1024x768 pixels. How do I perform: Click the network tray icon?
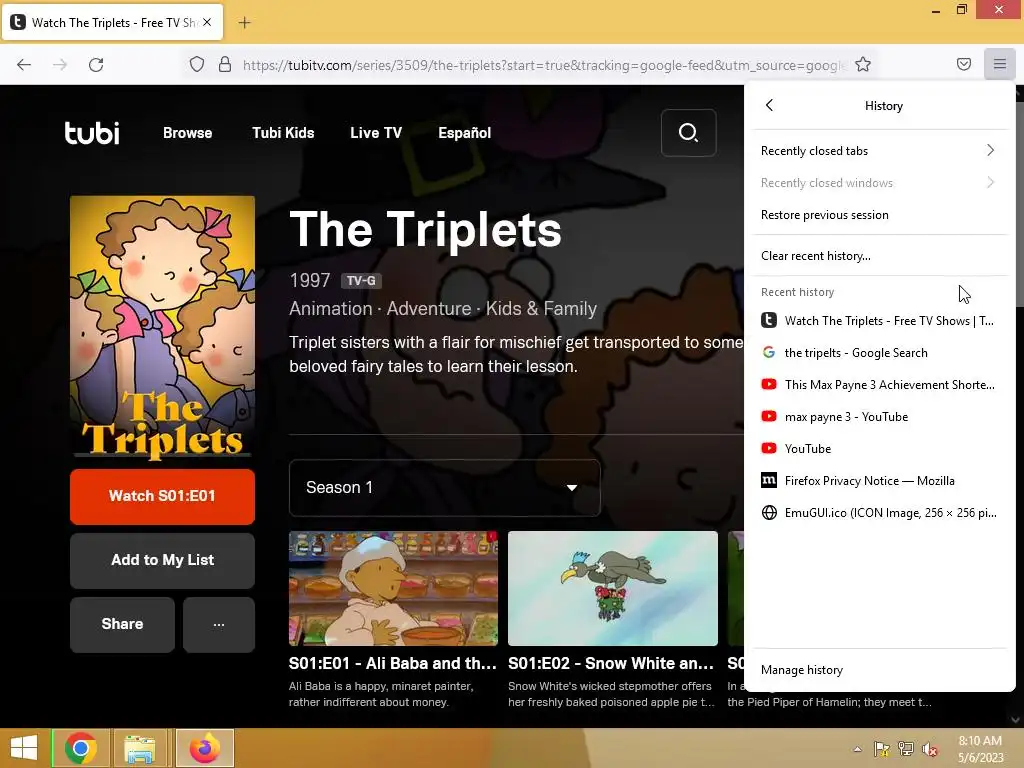coord(906,749)
